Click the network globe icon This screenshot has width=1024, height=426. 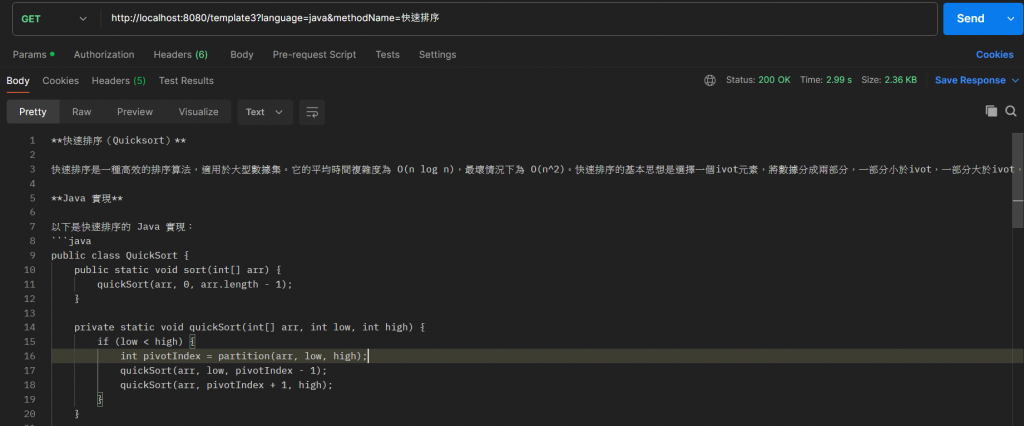point(710,80)
